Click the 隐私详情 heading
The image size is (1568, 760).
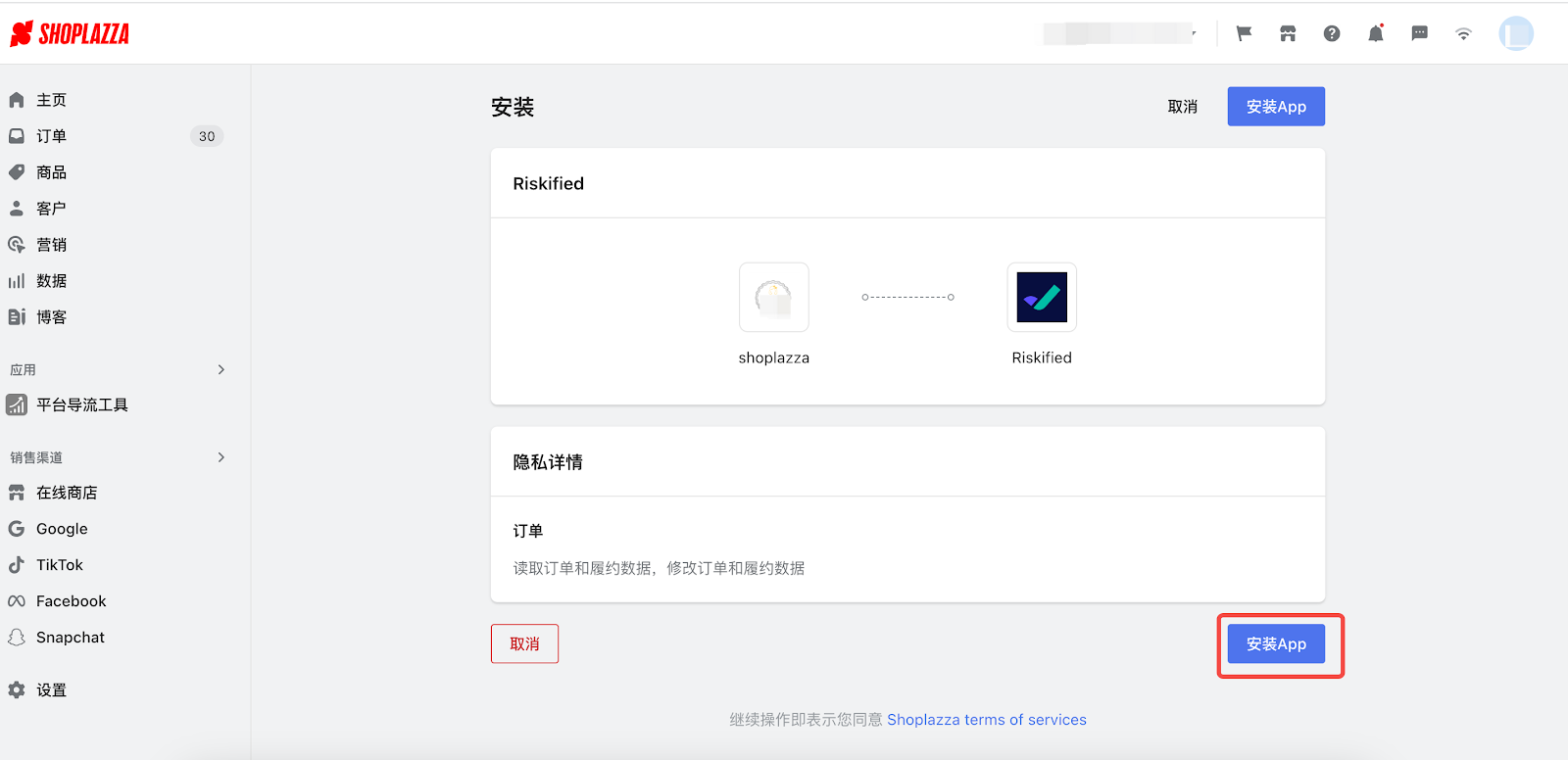click(x=548, y=462)
